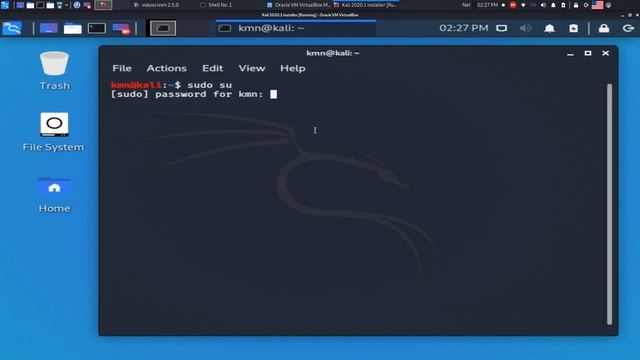The width and height of the screenshot is (640, 360).
Task: Open the screen recorder launcher with red dot
Action: [x=121, y=29]
